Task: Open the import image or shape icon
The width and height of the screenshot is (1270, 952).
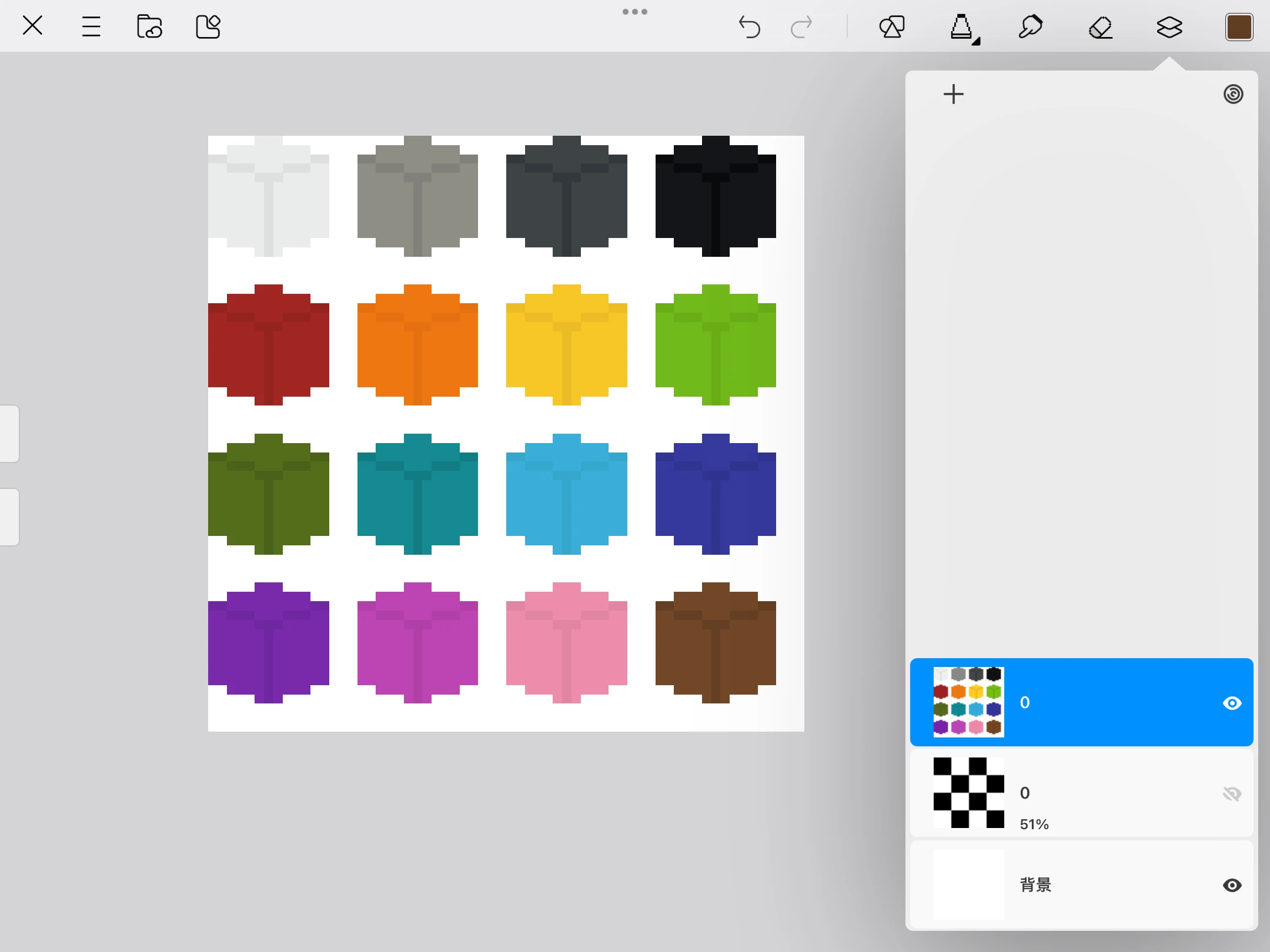Action: click(208, 26)
